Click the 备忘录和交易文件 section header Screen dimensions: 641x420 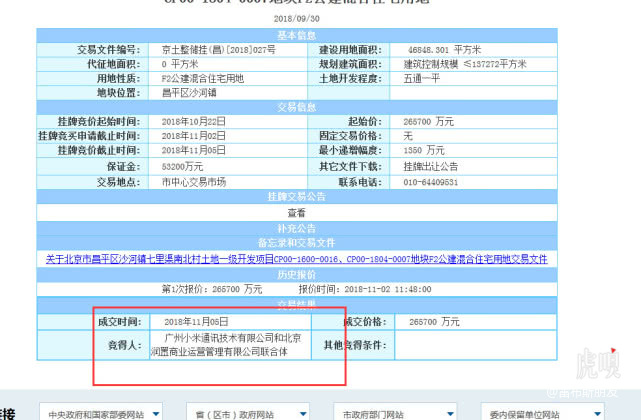click(296, 243)
